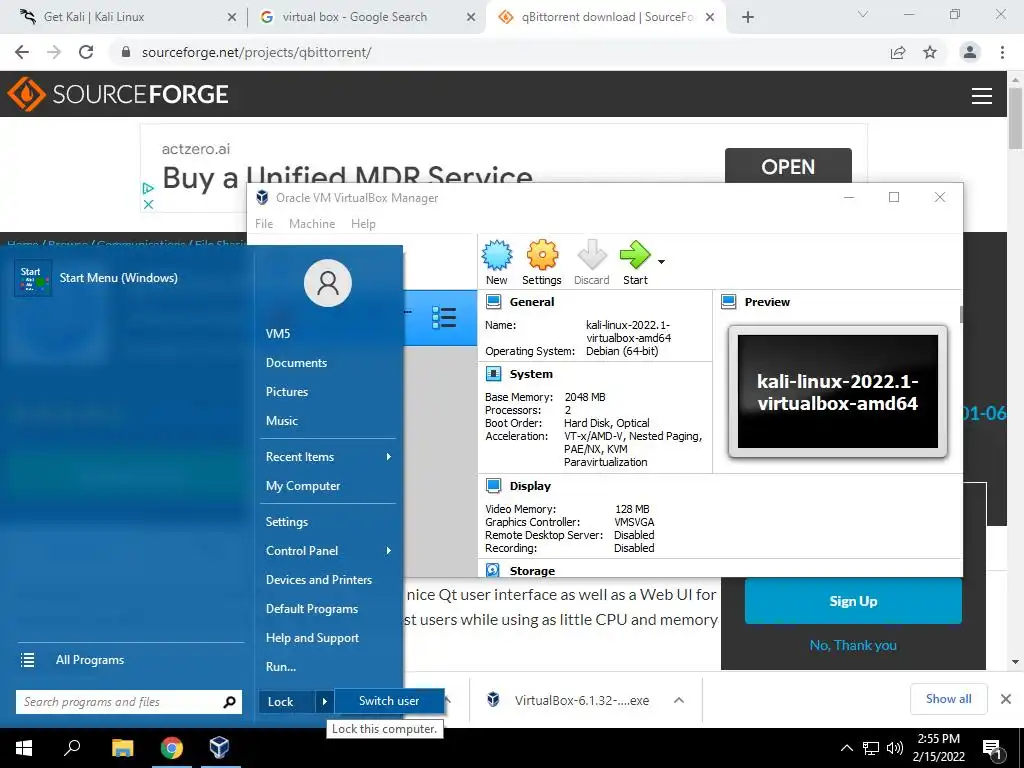
Task: Click the SourceForge logo
Action: [118, 94]
